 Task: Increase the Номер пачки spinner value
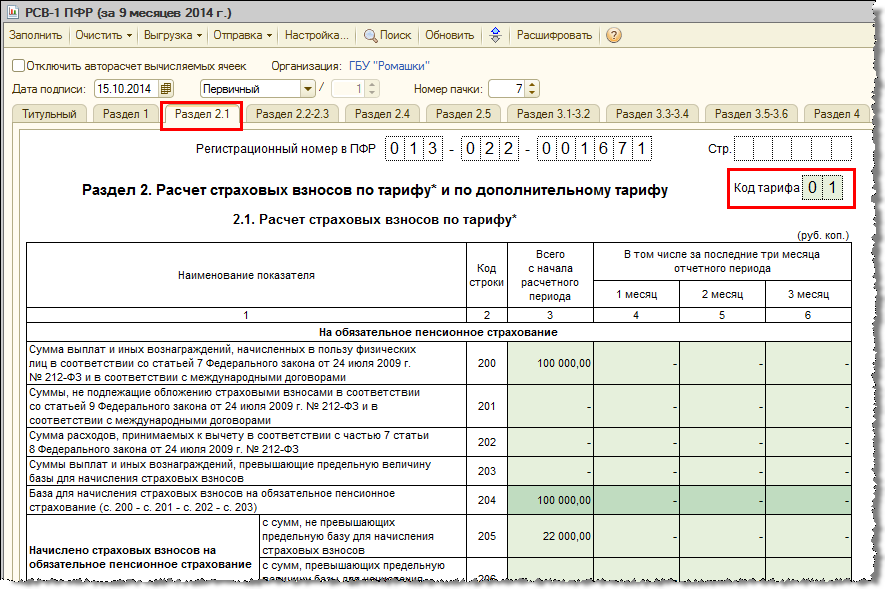[533, 85]
